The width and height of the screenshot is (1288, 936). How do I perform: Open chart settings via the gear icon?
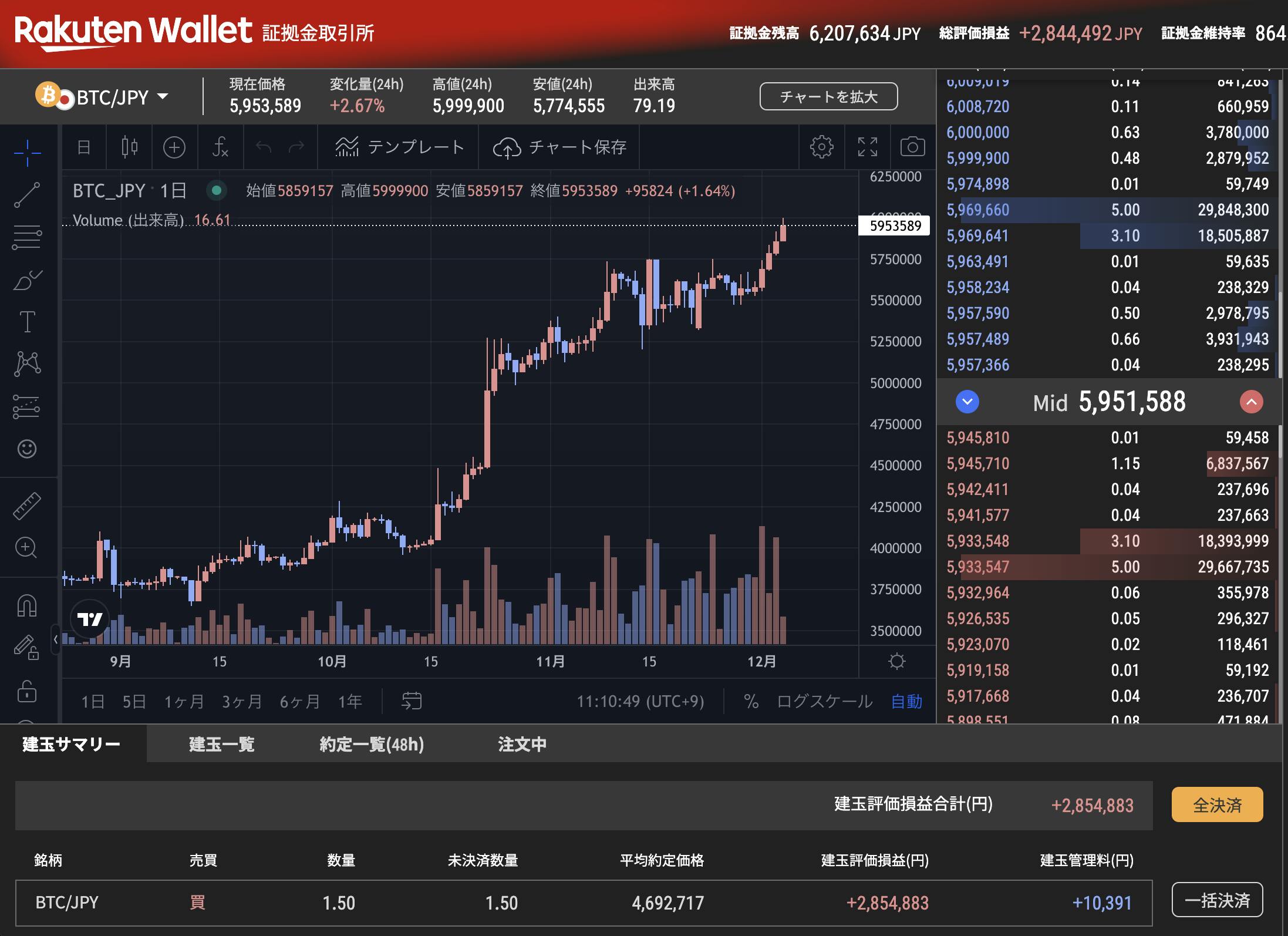[x=822, y=147]
